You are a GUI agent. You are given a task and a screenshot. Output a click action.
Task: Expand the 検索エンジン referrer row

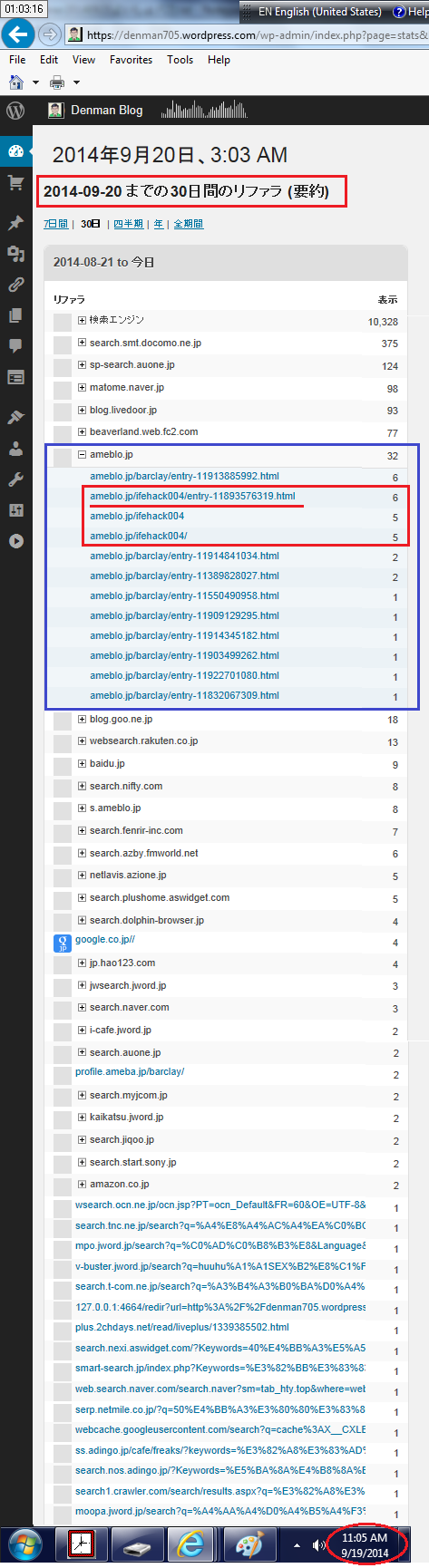[82, 320]
